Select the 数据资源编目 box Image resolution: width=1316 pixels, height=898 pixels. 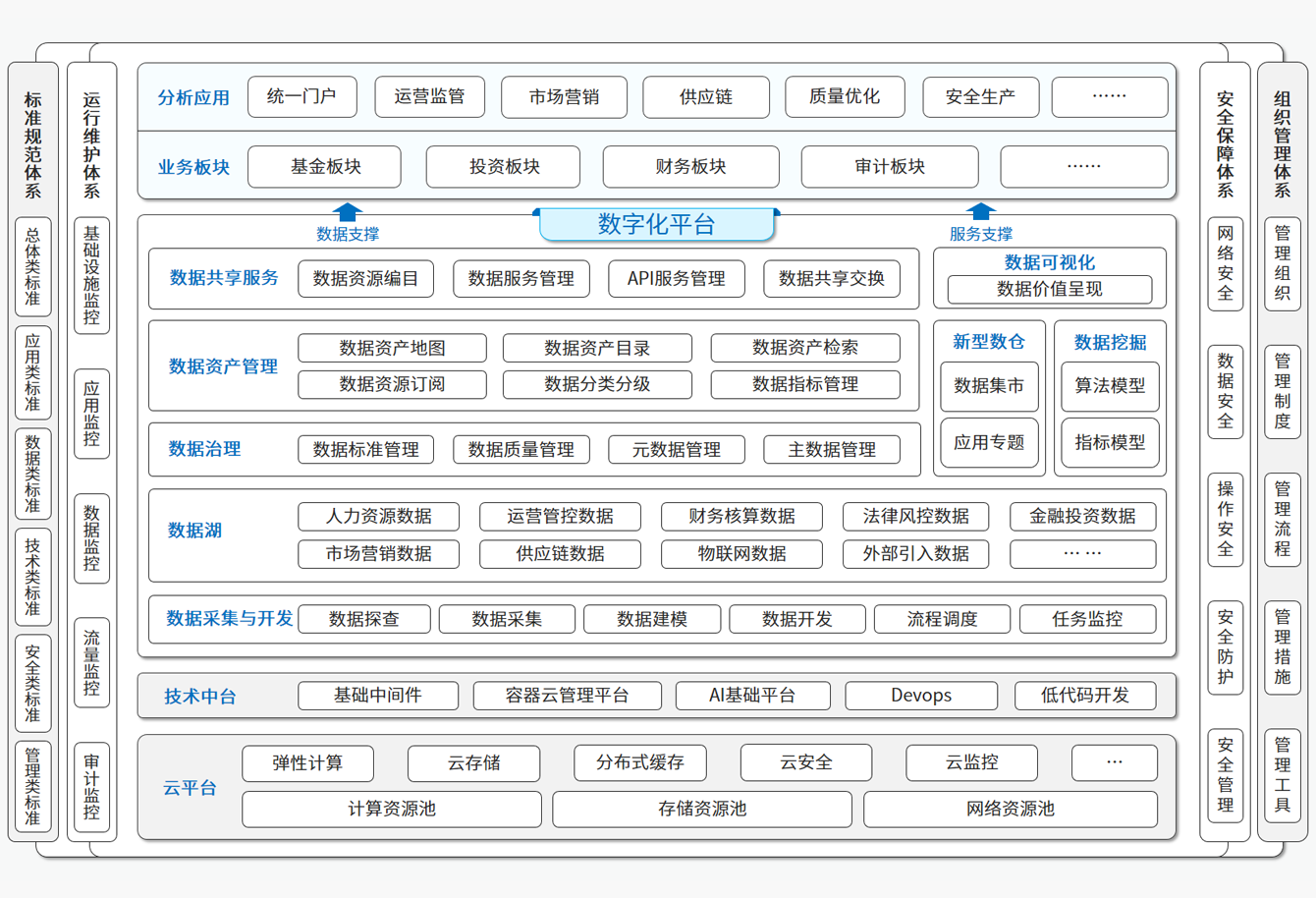[366, 279]
